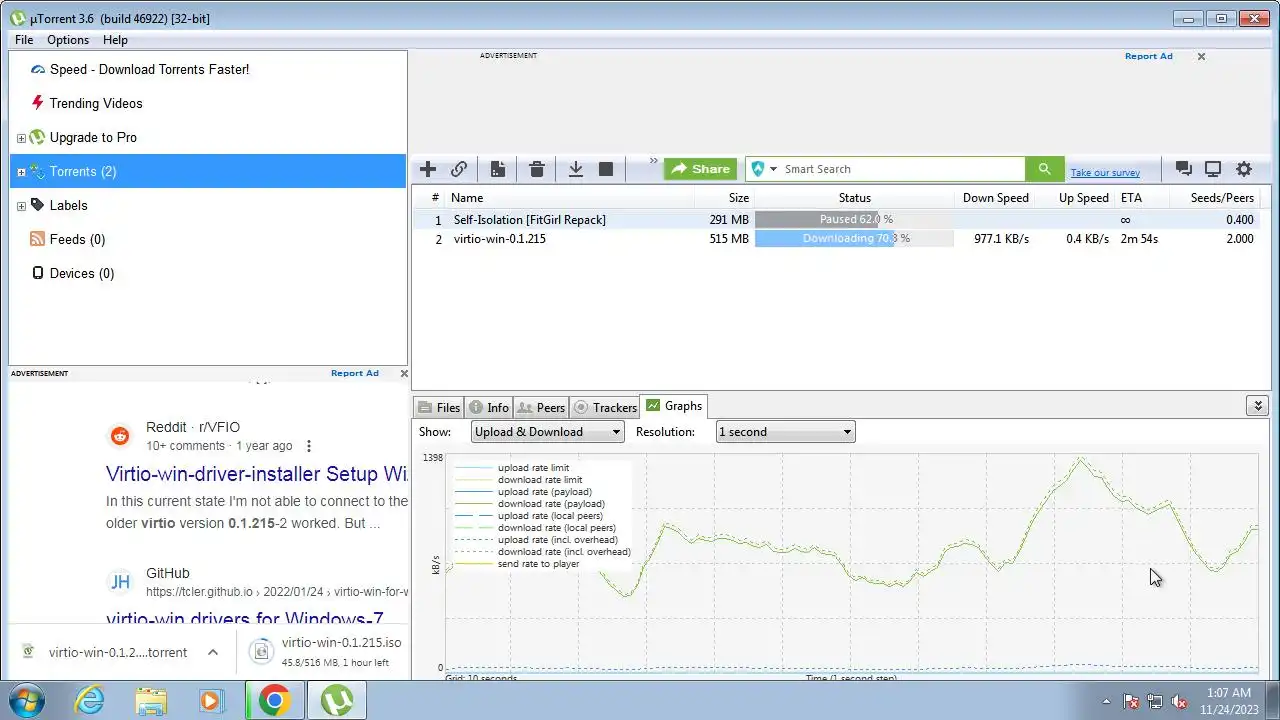Viewport: 1280px width, 720px height.
Task: Click the Stop Torrent square icon
Action: click(606, 169)
